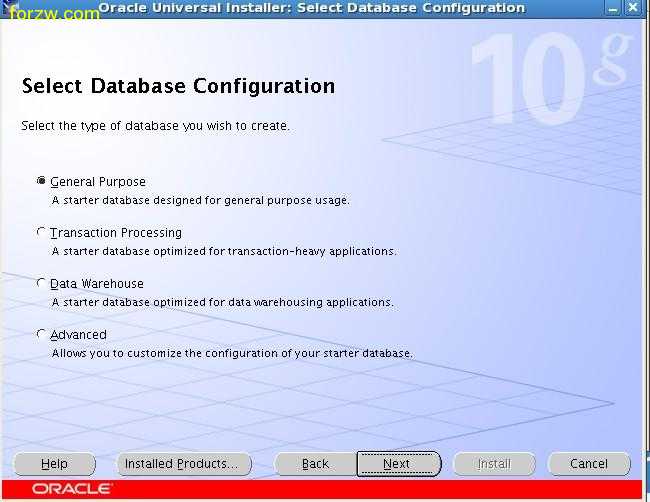
Task: Open the Help button
Action: (x=54, y=464)
